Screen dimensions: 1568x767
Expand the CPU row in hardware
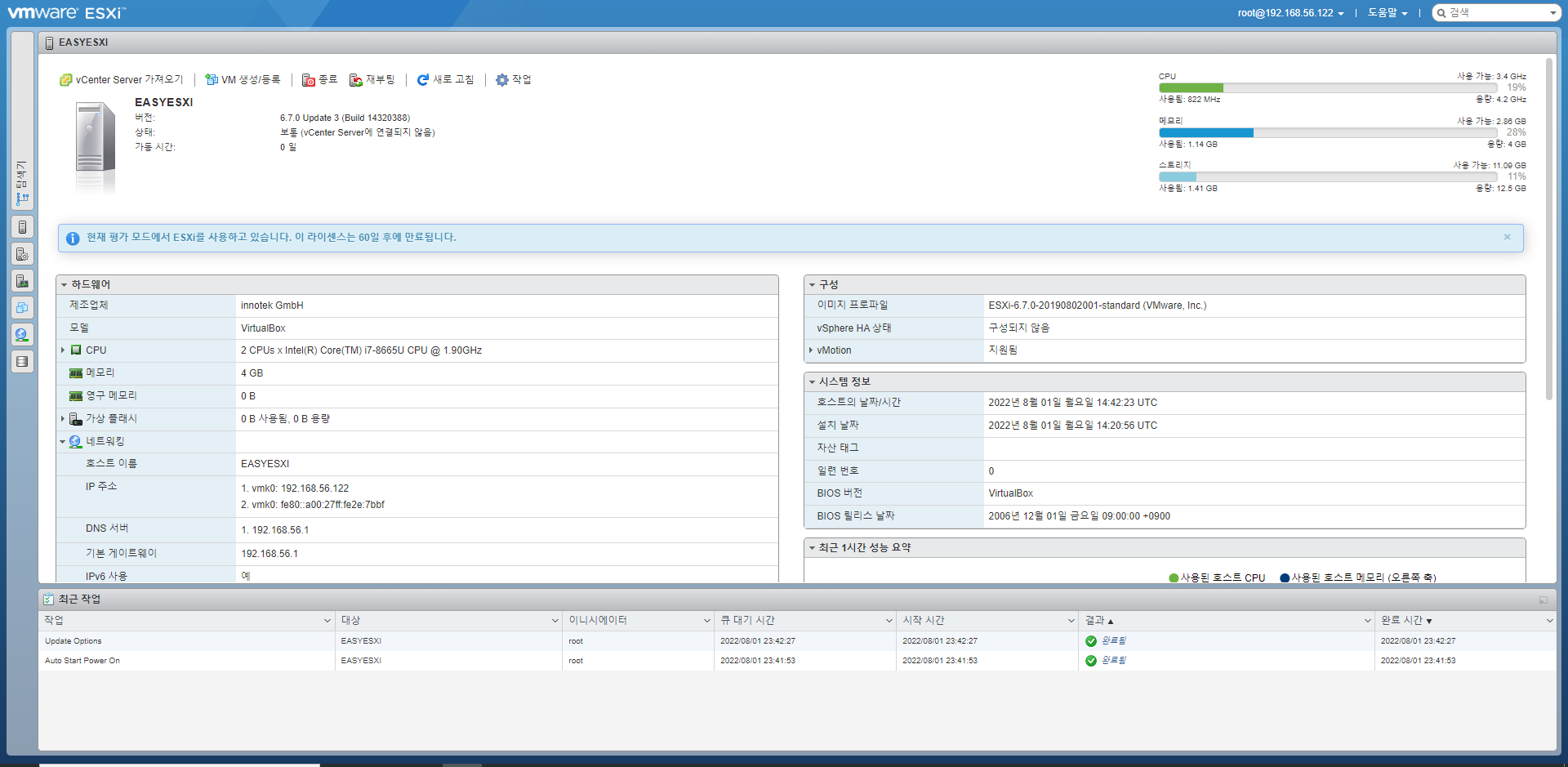pos(63,350)
